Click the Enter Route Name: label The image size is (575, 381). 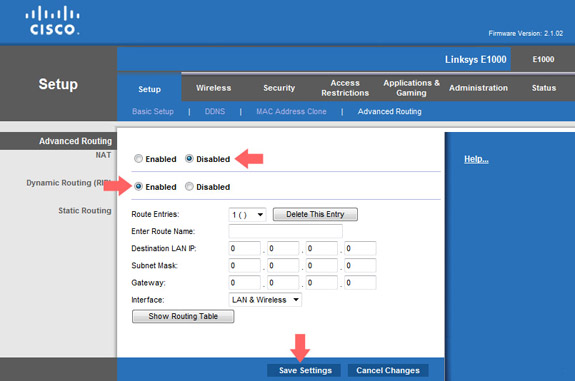pyautogui.click(x=163, y=231)
